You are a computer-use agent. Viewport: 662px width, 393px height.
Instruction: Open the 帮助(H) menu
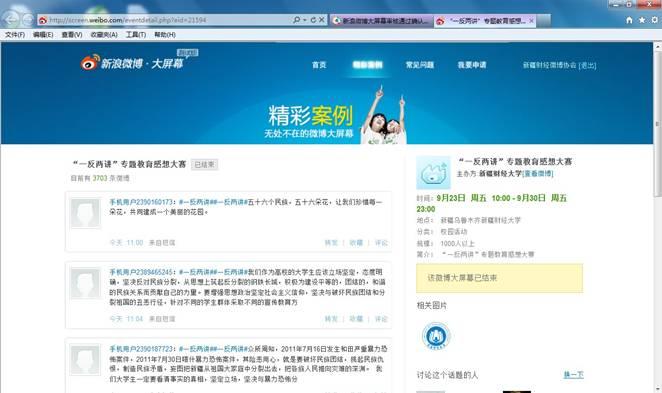165,35
